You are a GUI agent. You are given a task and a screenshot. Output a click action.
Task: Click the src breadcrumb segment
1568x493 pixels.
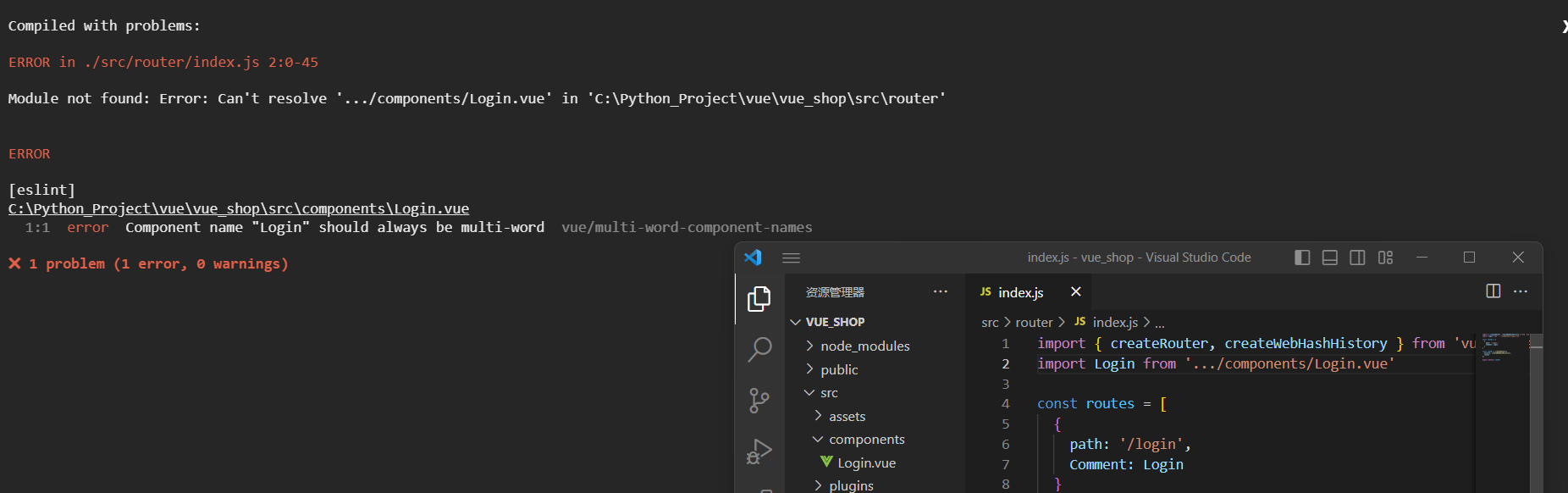[x=990, y=323]
